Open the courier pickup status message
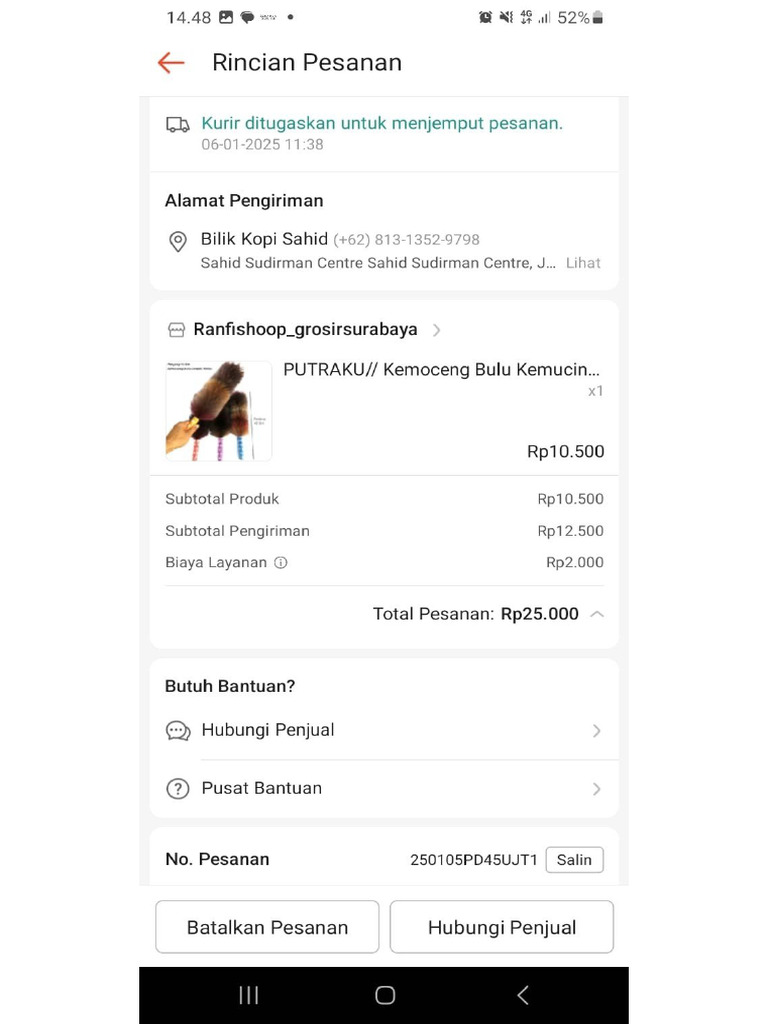Image resolution: width=768 pixels, height=1024 pixels. point(382,124)
